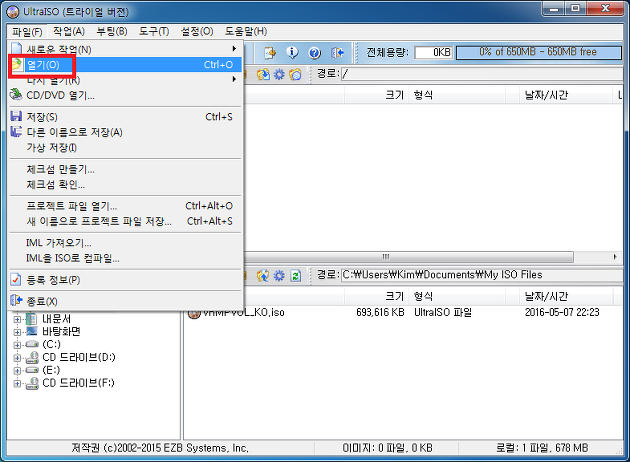Viewport: 630px width, 462px height.
Task: Open 프로젝트 파일 열기... entry
Action: pyautogui.click(x=125, y=206)
